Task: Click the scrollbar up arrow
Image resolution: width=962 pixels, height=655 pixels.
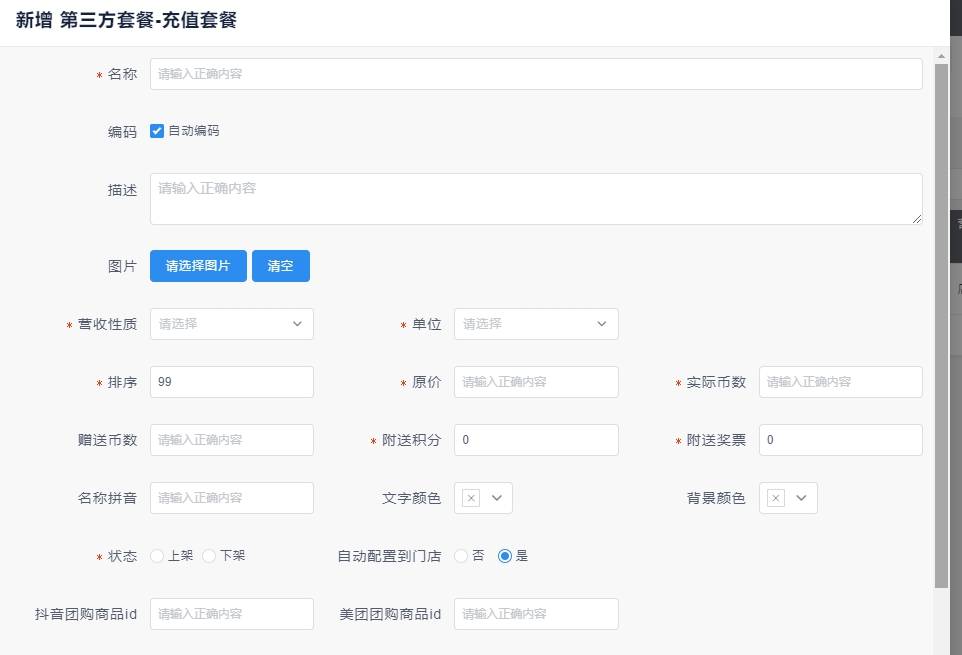Action: (941, 56)
